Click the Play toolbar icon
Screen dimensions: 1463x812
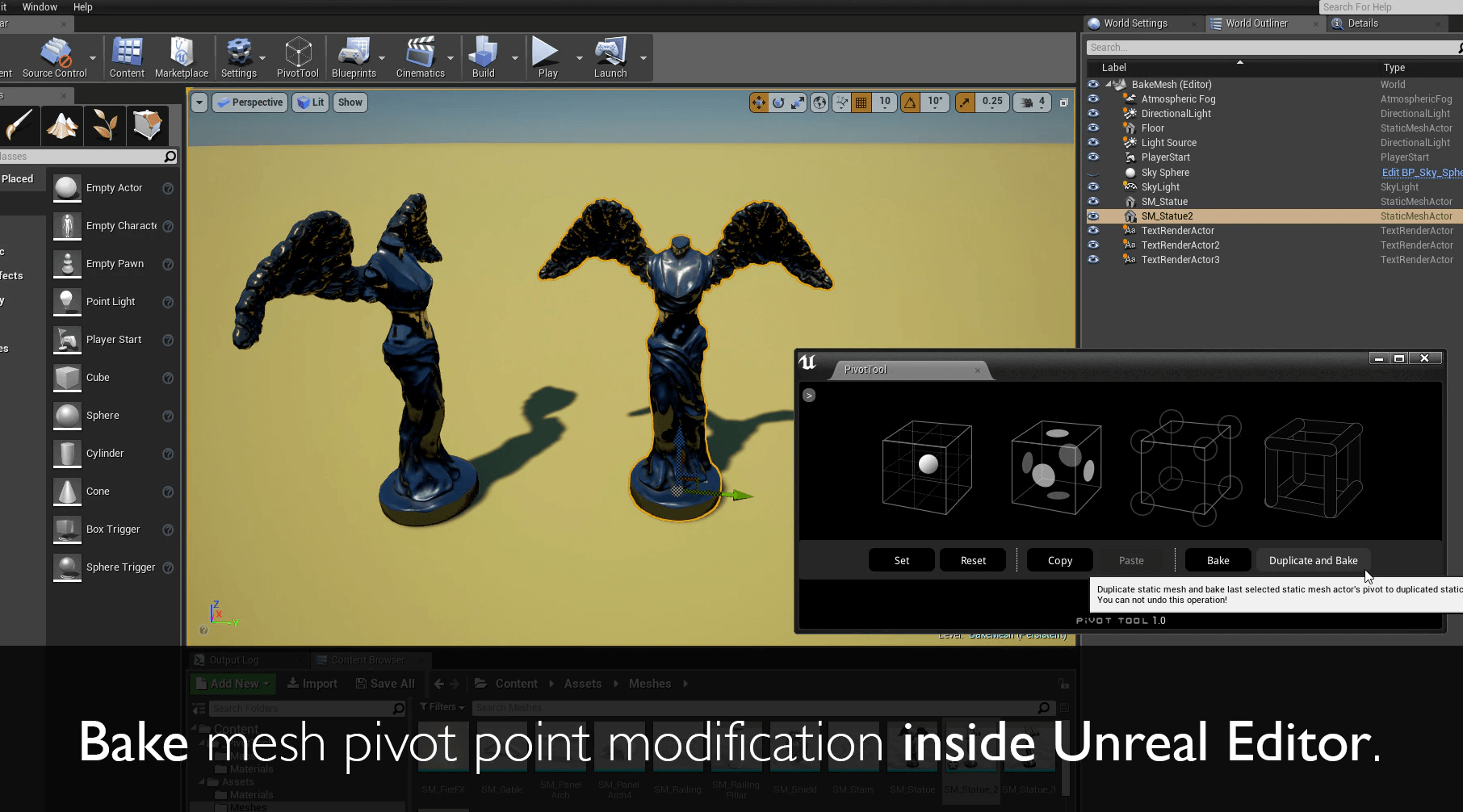click(x=547, y=57)
